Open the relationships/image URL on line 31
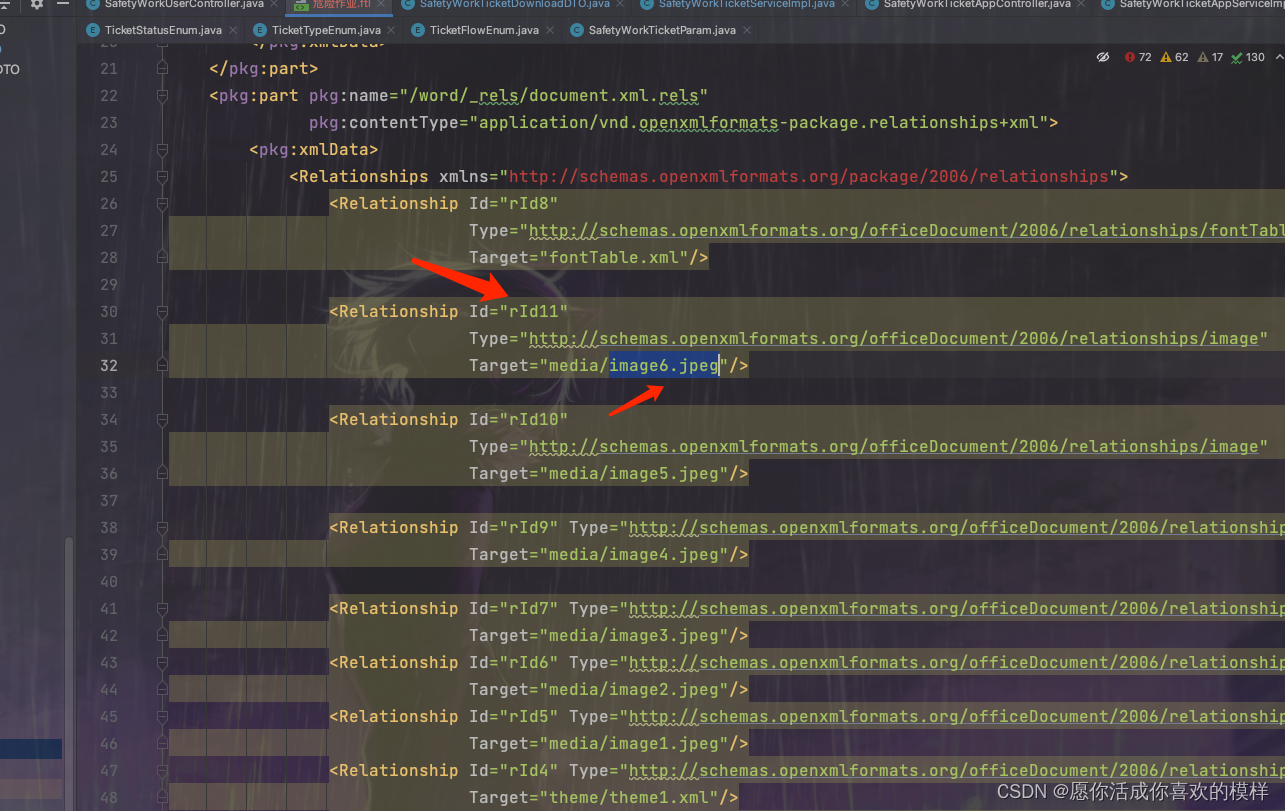This screenshot has height=811, width=1285. pos(893,339)
